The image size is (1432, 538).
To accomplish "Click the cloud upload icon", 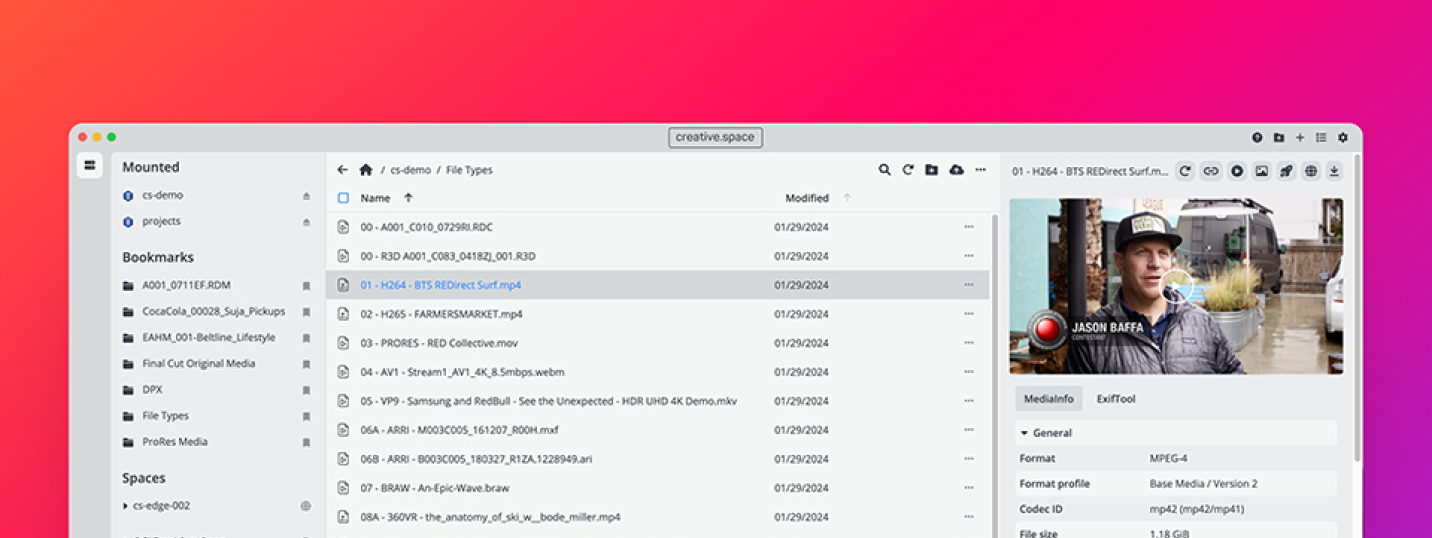I will pyautogui.click(x=956, y=170).
